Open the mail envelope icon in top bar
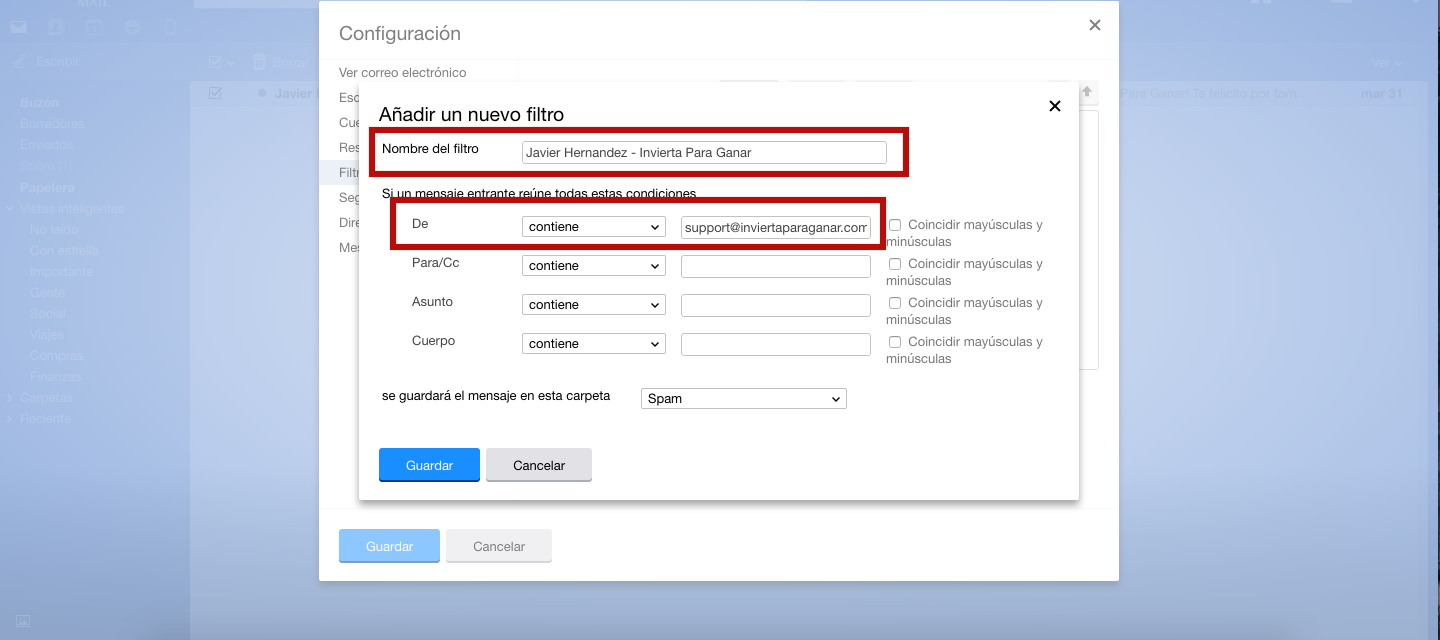This screenshot has height=640, width=1440. (18, 27)
